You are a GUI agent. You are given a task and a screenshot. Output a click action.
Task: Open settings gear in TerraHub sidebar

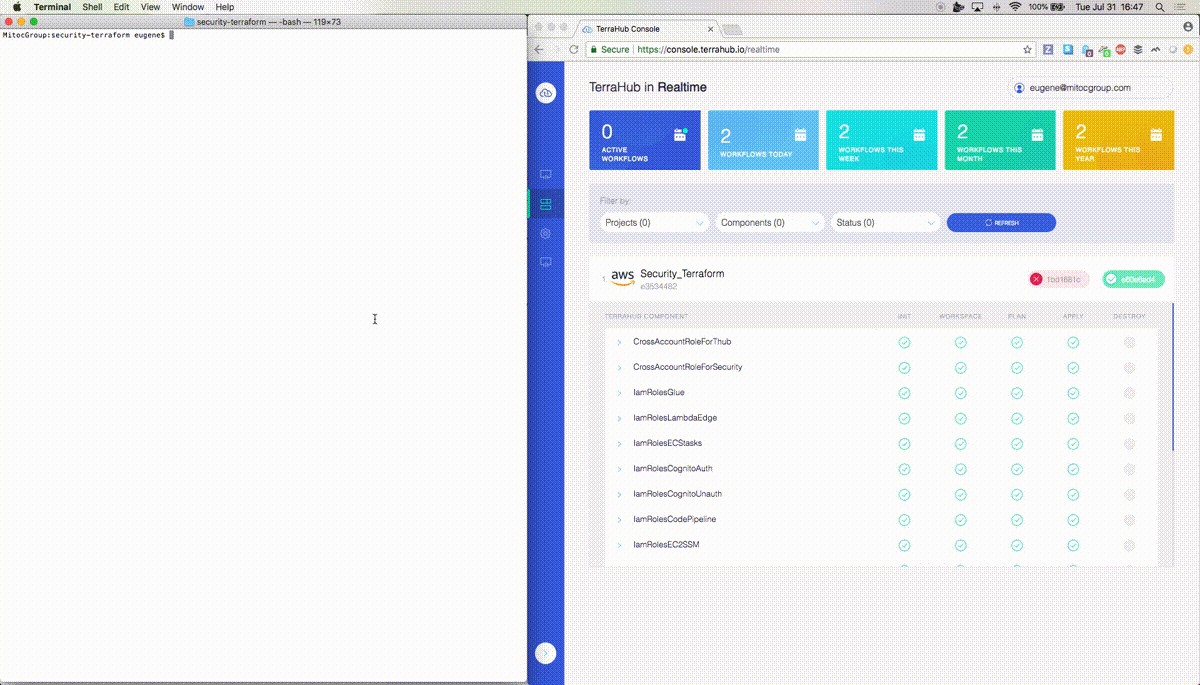(x=545, y=233)
